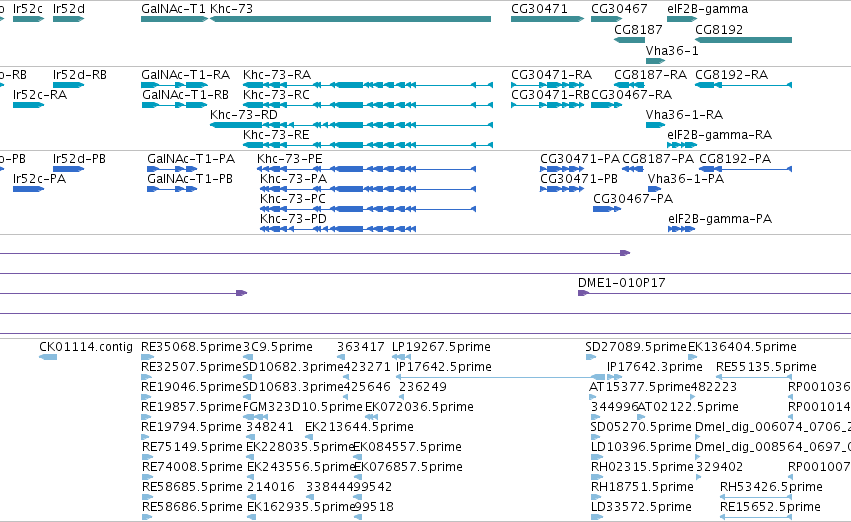851x522 pixels.
Task: Click cDNA RH53426.5prime
Action: point(755,496)
